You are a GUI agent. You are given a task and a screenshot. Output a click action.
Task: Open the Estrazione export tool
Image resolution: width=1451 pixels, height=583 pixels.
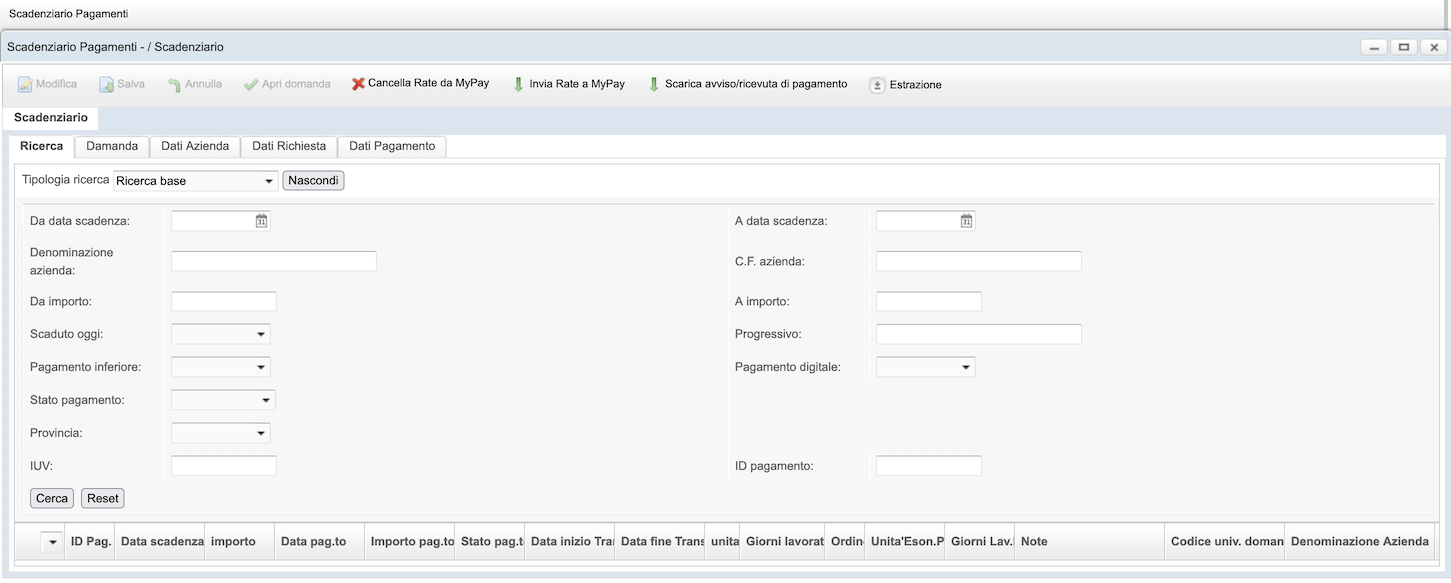(x=877, y=85)
